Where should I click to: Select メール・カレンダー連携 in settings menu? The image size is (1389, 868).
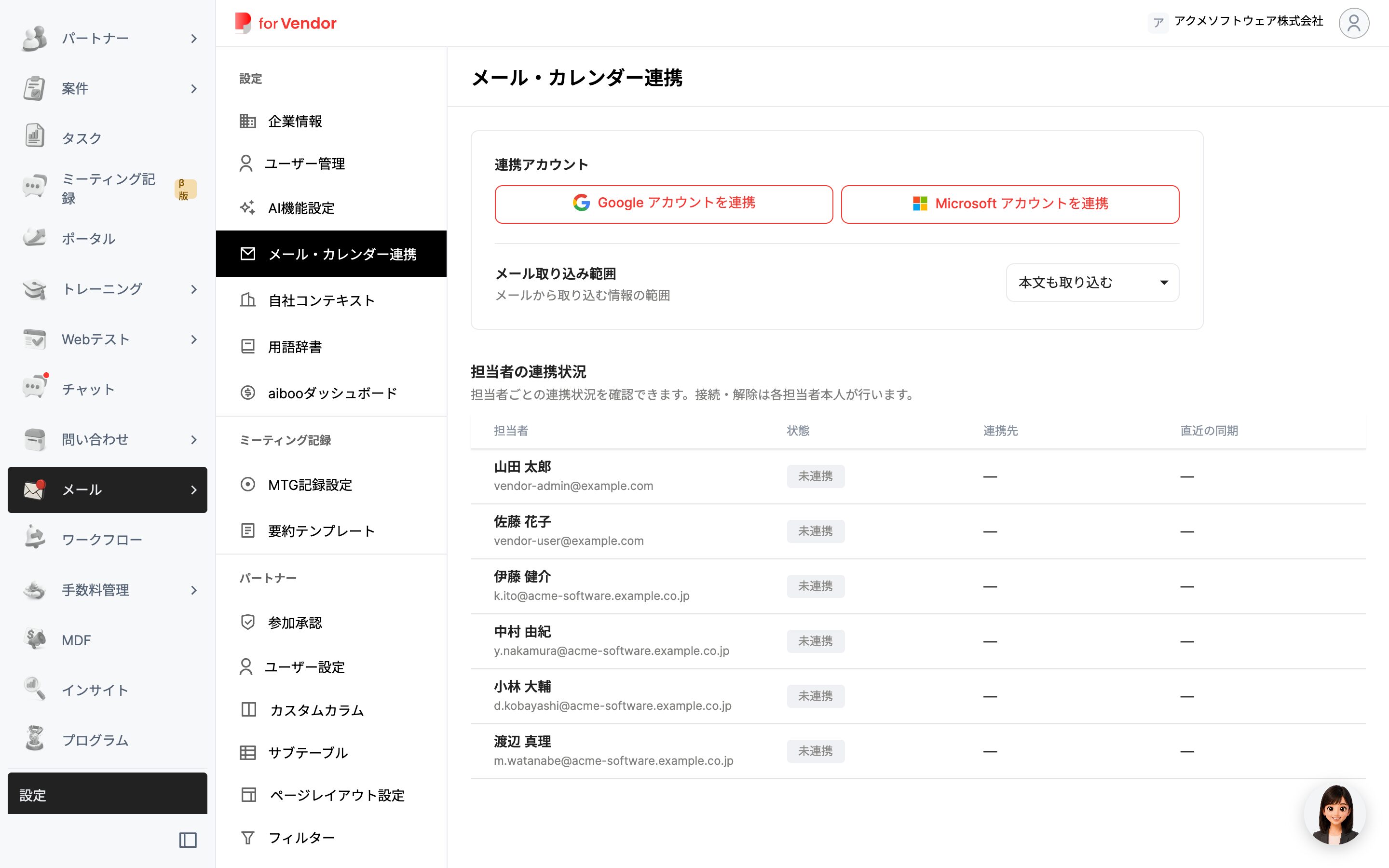point(331,254)
